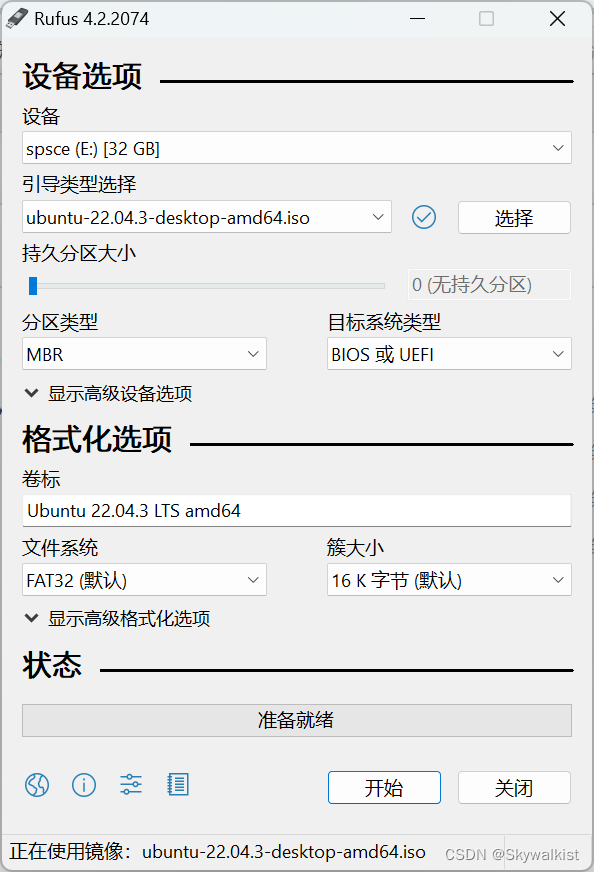Image resolution: width=594 pixels, height=872 pixels.
Task: Click the 关闭 button
Action: click(x=514, y=787)
